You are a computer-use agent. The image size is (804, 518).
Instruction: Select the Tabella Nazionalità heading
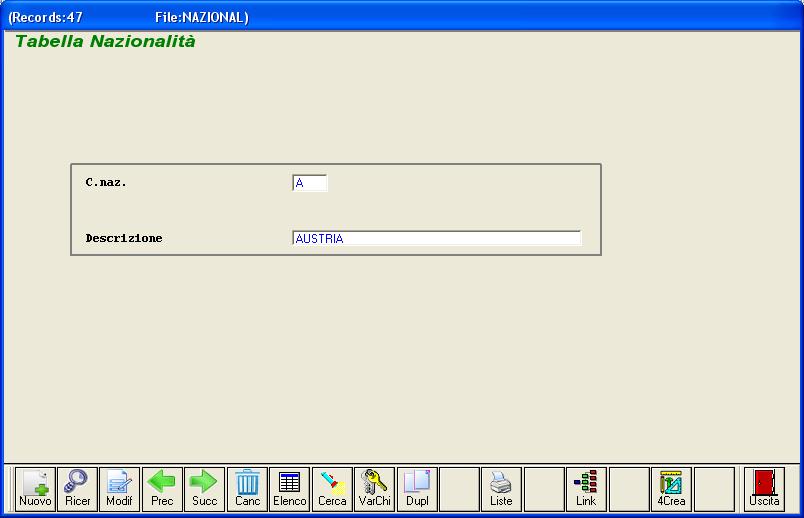[105, 41]
